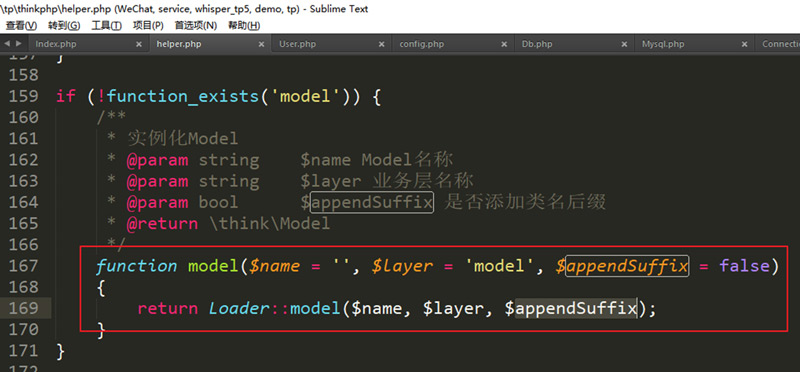800x372 pixels.
Task: Click line number 171 in gutter
Action: [24, 351]
